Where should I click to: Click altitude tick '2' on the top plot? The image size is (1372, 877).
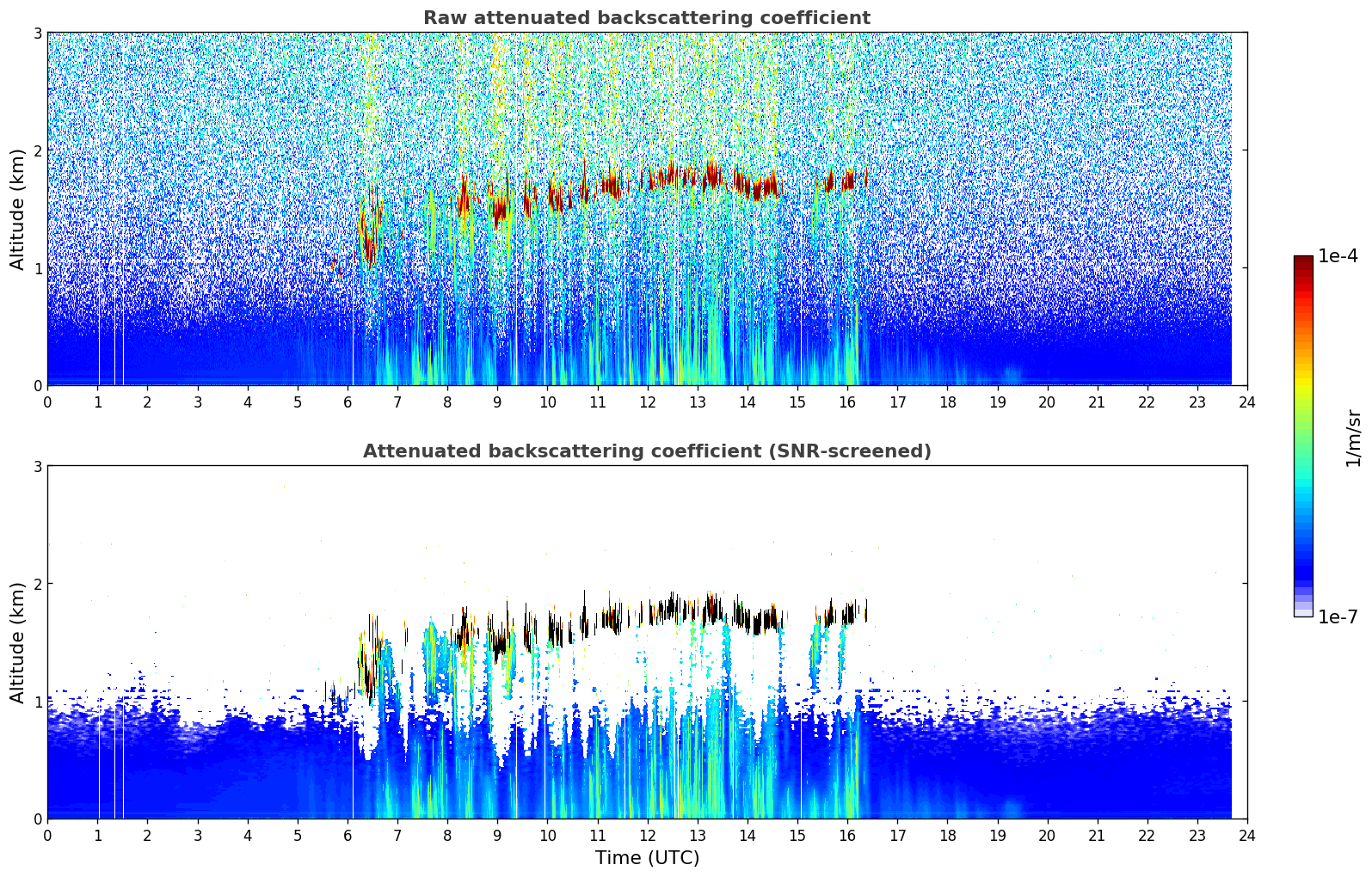click(37, 150)
